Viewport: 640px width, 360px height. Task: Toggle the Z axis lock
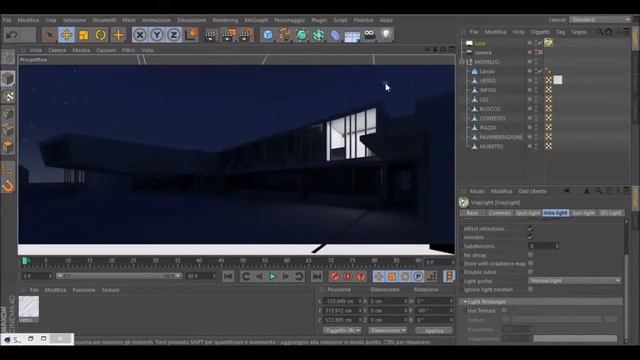click(173, 35)
